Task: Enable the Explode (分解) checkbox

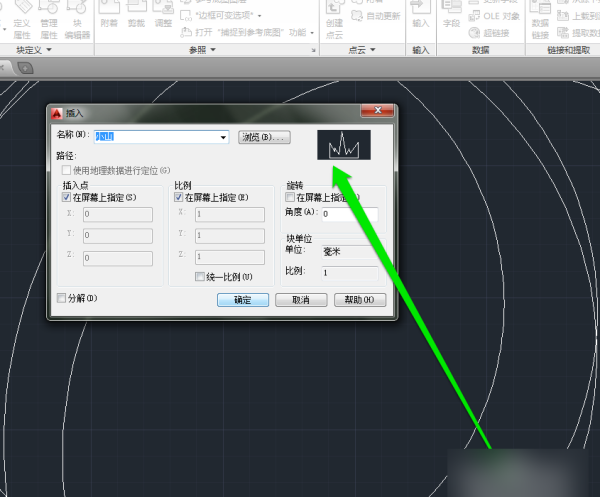Action: point(62,298)
